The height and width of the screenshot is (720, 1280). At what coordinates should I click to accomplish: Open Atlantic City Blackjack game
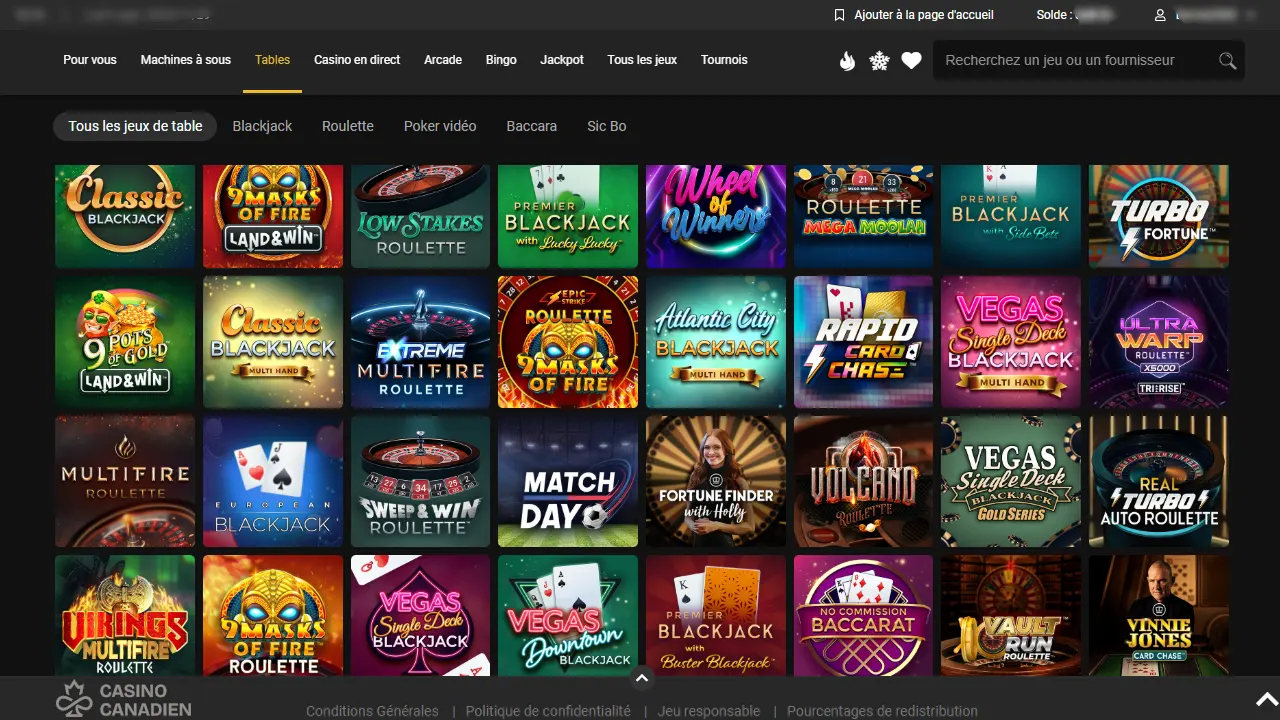[716, 342]
